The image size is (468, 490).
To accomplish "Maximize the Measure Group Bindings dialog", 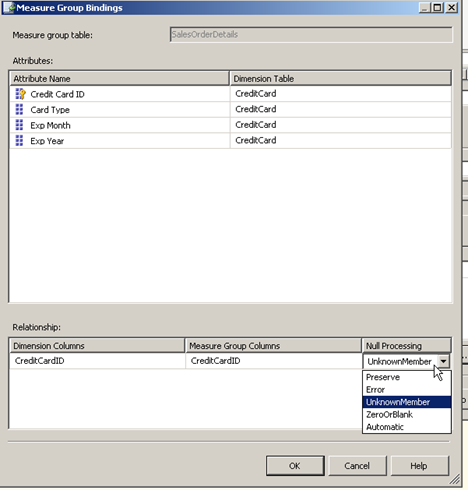I will 437,7.
